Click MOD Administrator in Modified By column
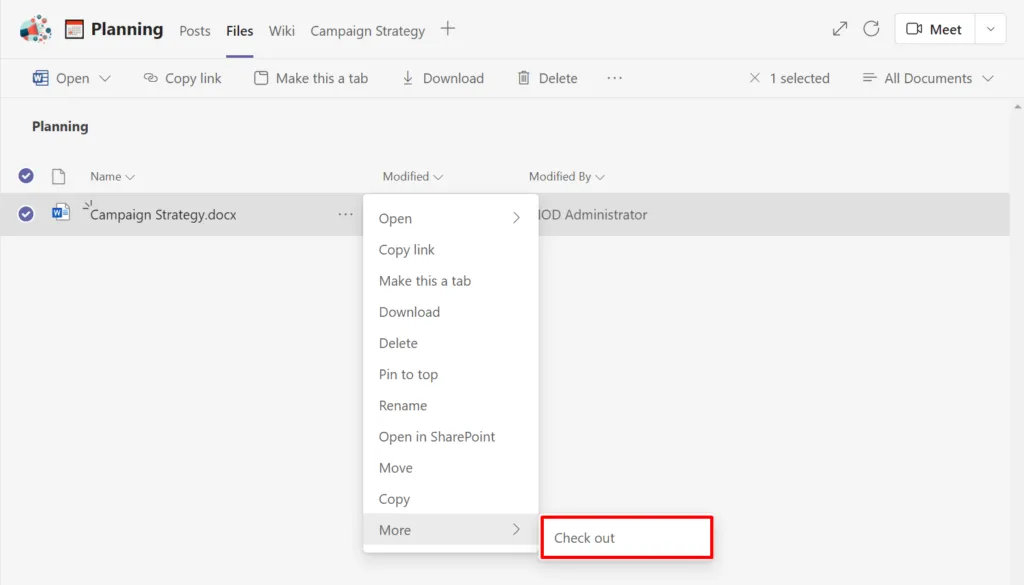 pos(593,215)
